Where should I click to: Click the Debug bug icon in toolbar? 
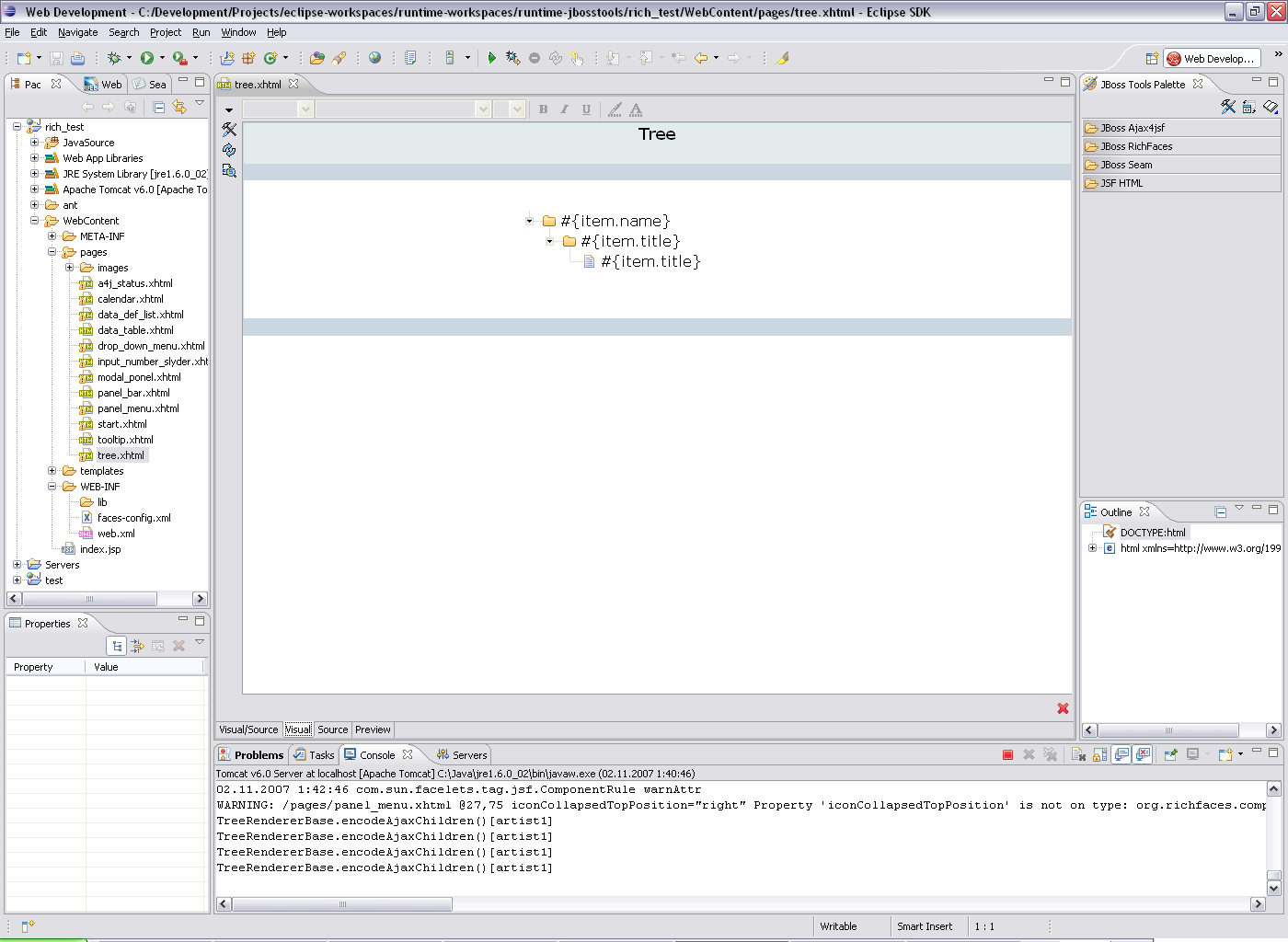[x=114, y=58]
